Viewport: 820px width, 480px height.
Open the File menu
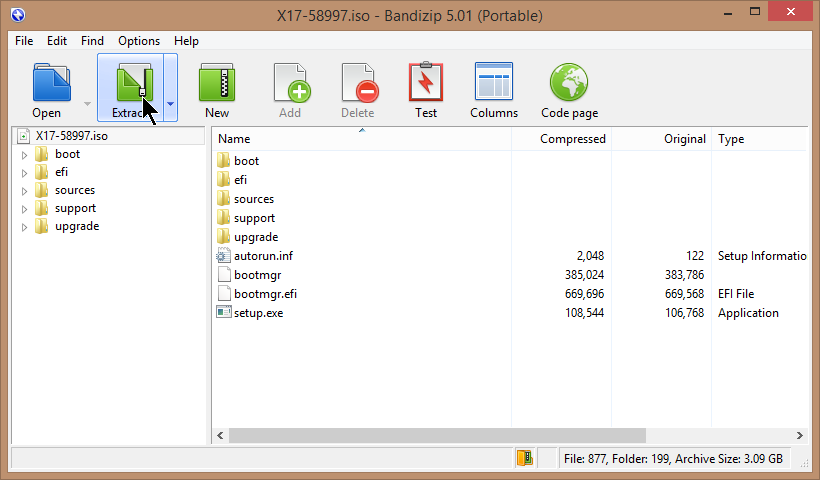click(x=24, y=41)
